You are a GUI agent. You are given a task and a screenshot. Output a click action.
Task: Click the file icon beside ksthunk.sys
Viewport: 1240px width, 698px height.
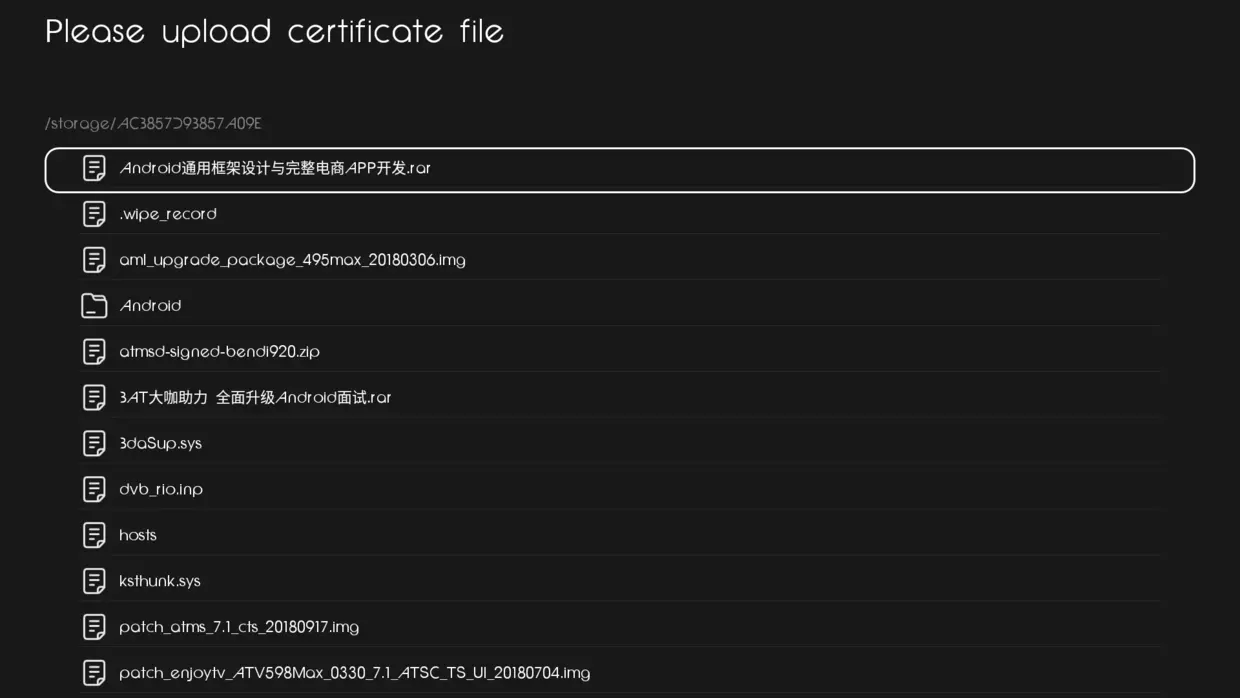tap(94, 581)
